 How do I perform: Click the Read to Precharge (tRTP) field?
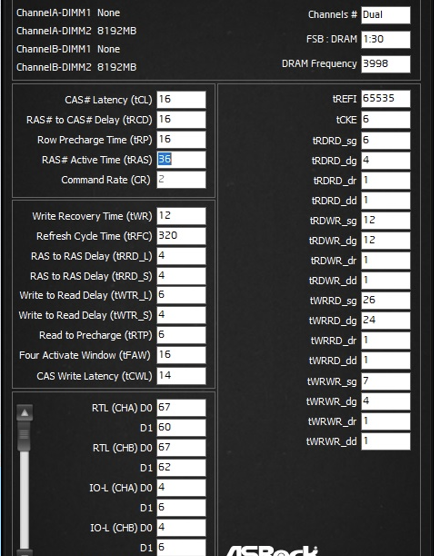pyautogui.click(x=181, y=335)
